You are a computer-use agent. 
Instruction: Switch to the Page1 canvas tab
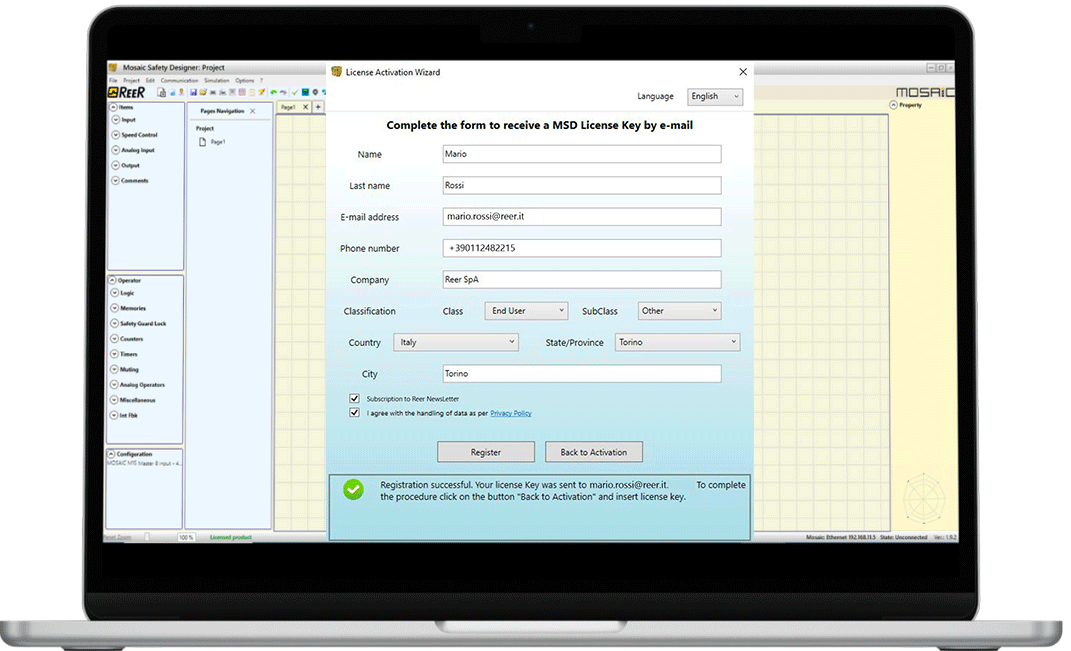click(290, 105)
